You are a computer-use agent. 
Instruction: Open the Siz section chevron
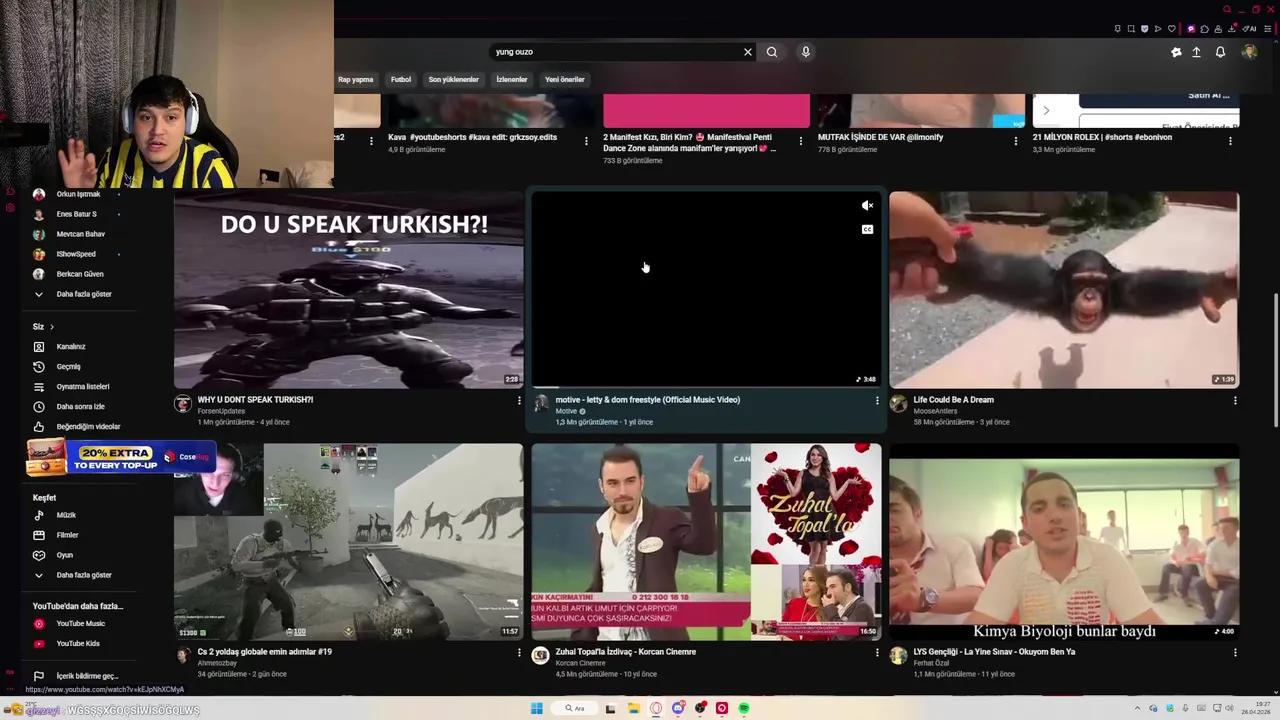click(51, 326)
